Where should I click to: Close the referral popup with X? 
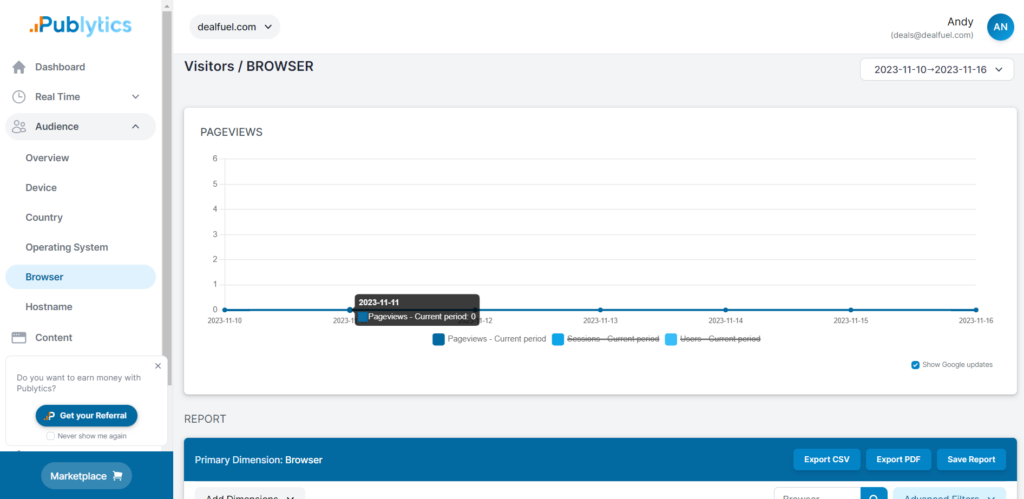(x=157, y=366)
